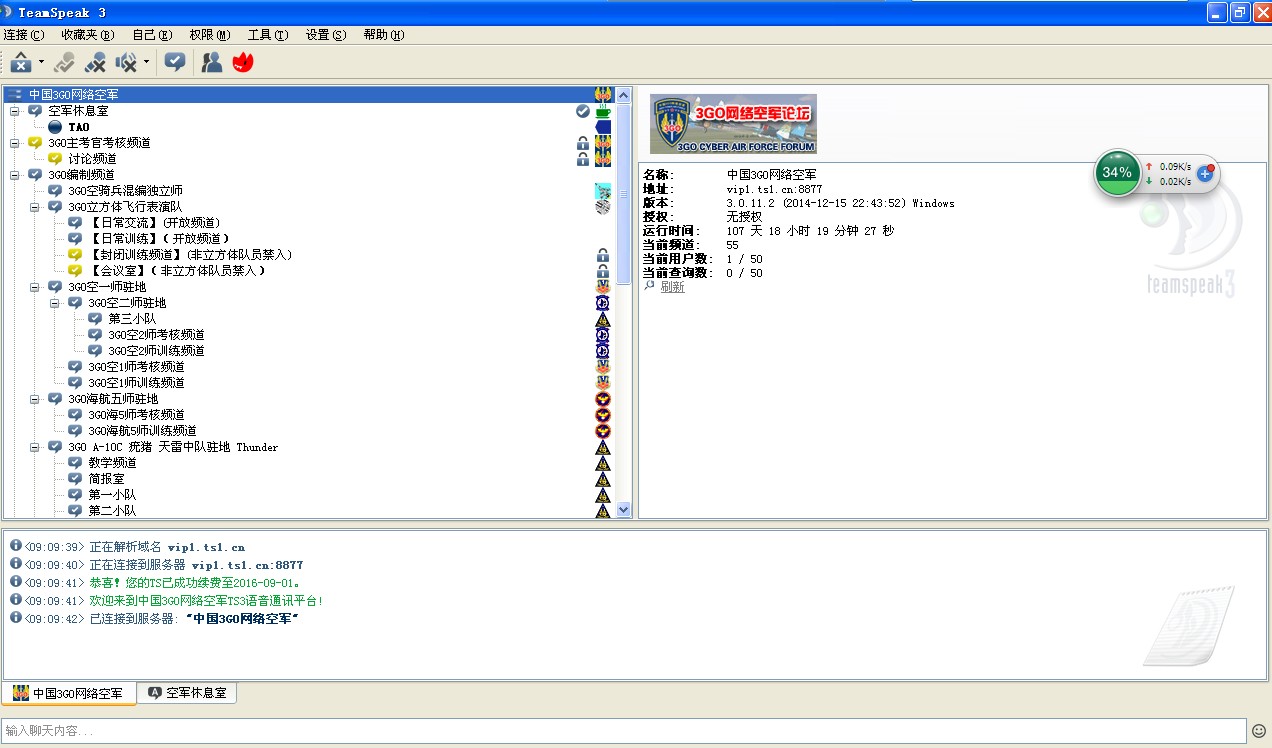Click the blue plus button on 34% widget
Screen dimensions: 1272x748
point(1205,173)
